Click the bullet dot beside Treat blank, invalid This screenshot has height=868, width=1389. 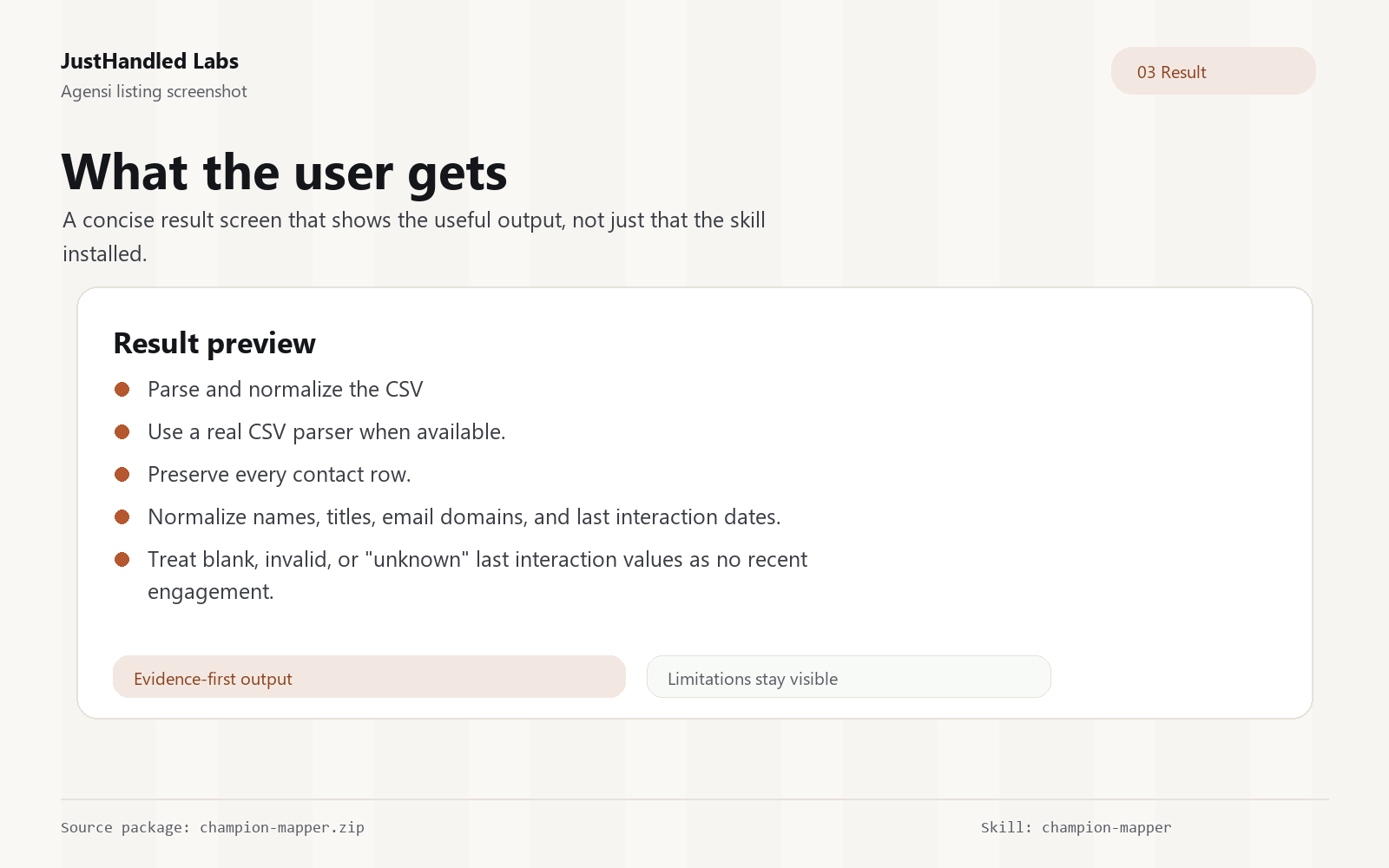point(122,560)
